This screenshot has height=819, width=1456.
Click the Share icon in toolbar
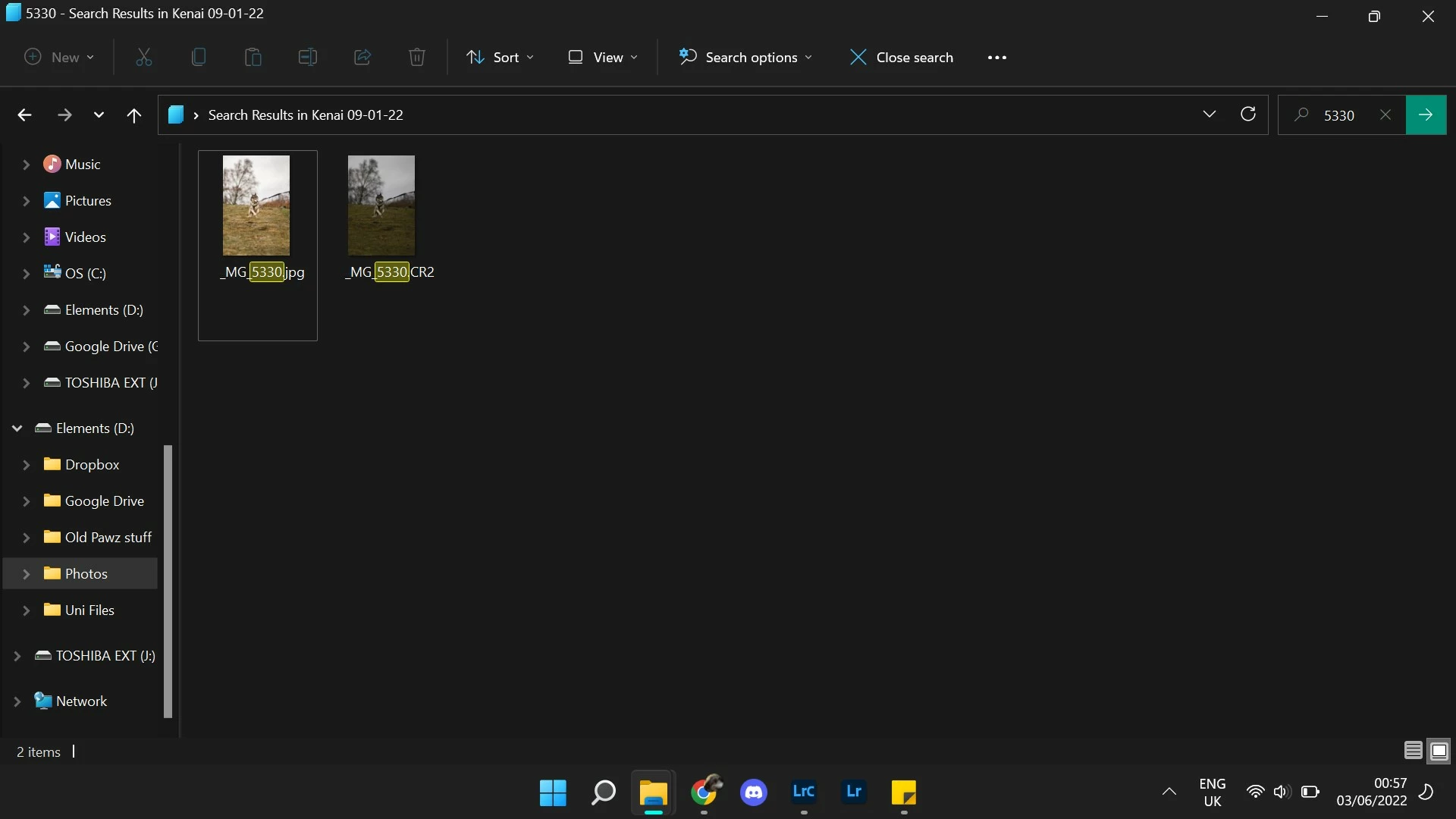pos(362,57)
